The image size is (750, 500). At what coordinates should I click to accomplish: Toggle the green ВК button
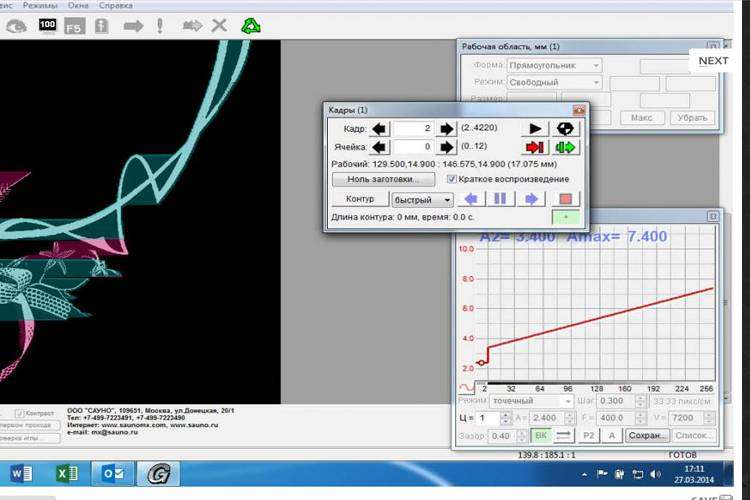pyautogui.click(x=540, y=436)
